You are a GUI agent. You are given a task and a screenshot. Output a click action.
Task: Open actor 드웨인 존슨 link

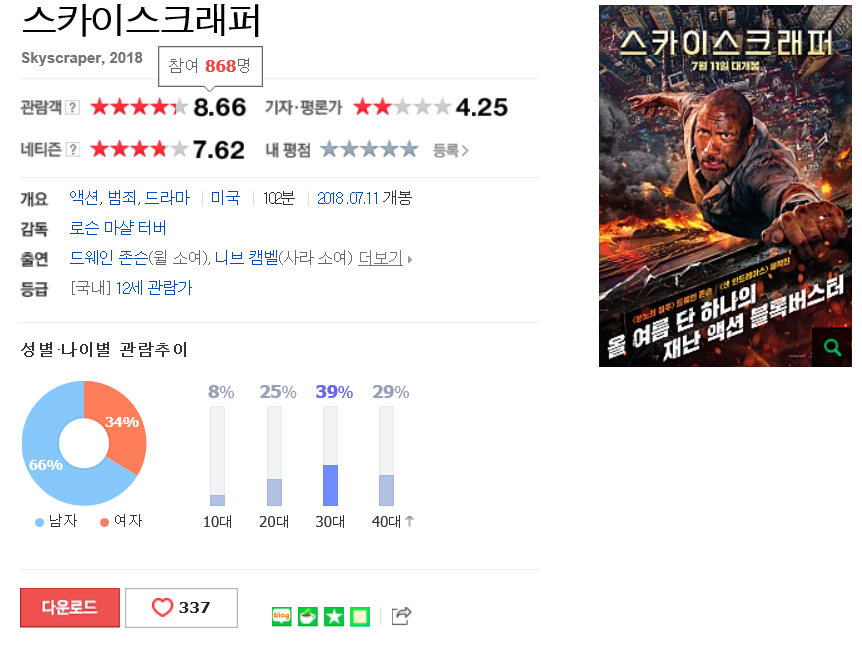(x=109, y=258)
